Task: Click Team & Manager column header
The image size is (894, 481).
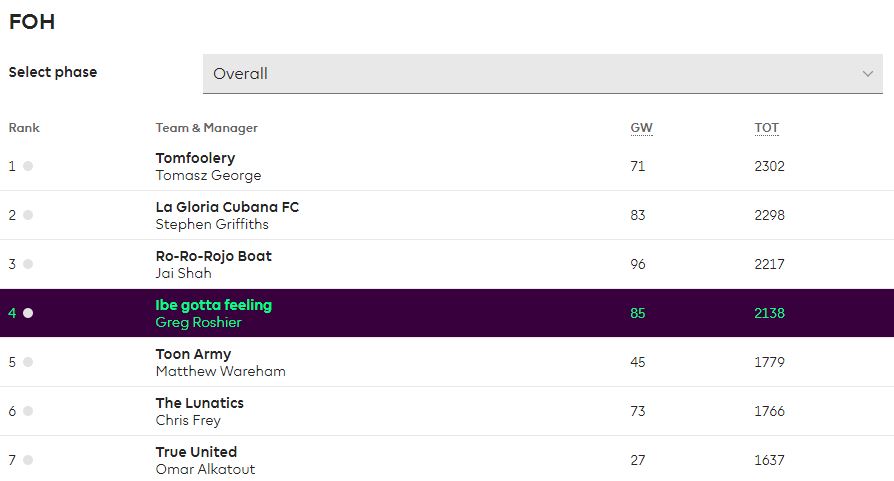Action: tap(206, 128)
